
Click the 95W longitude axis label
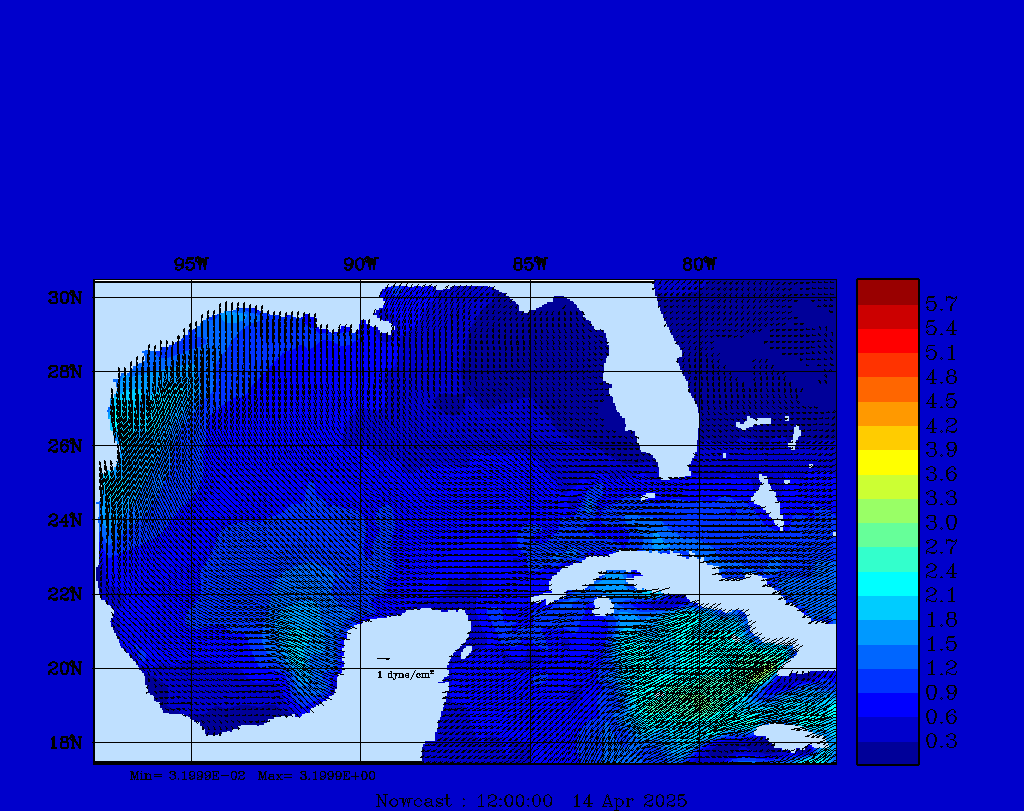pos(191,265)
